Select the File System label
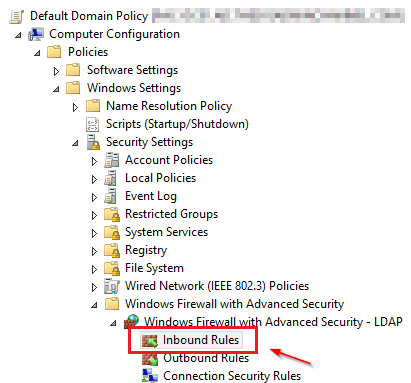This screenshot has height=383, width=411. (154, 268)
